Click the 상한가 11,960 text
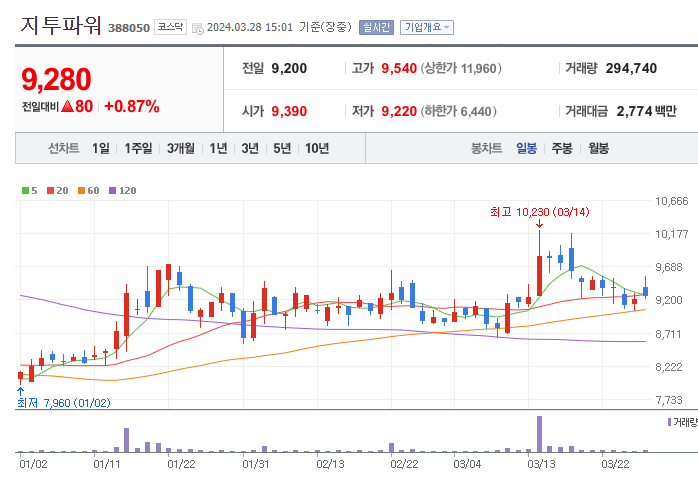The image size is (698, 482). point(461,68)
